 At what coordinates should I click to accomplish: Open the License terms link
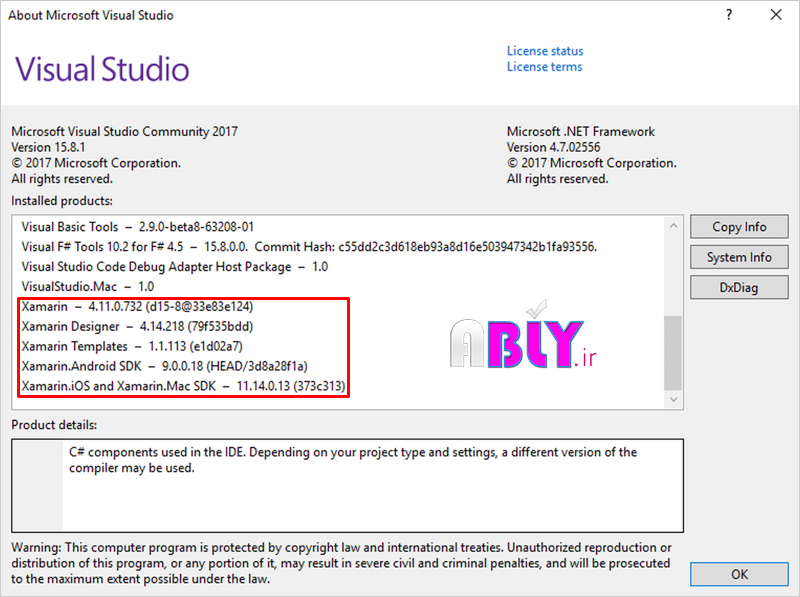[x=544, y=67]
